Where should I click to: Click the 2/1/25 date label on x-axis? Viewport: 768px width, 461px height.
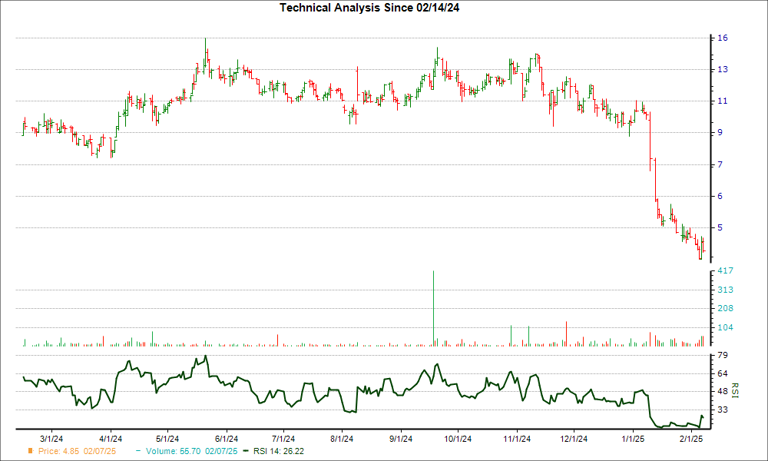pyautogui.click(x=690, y=437)
